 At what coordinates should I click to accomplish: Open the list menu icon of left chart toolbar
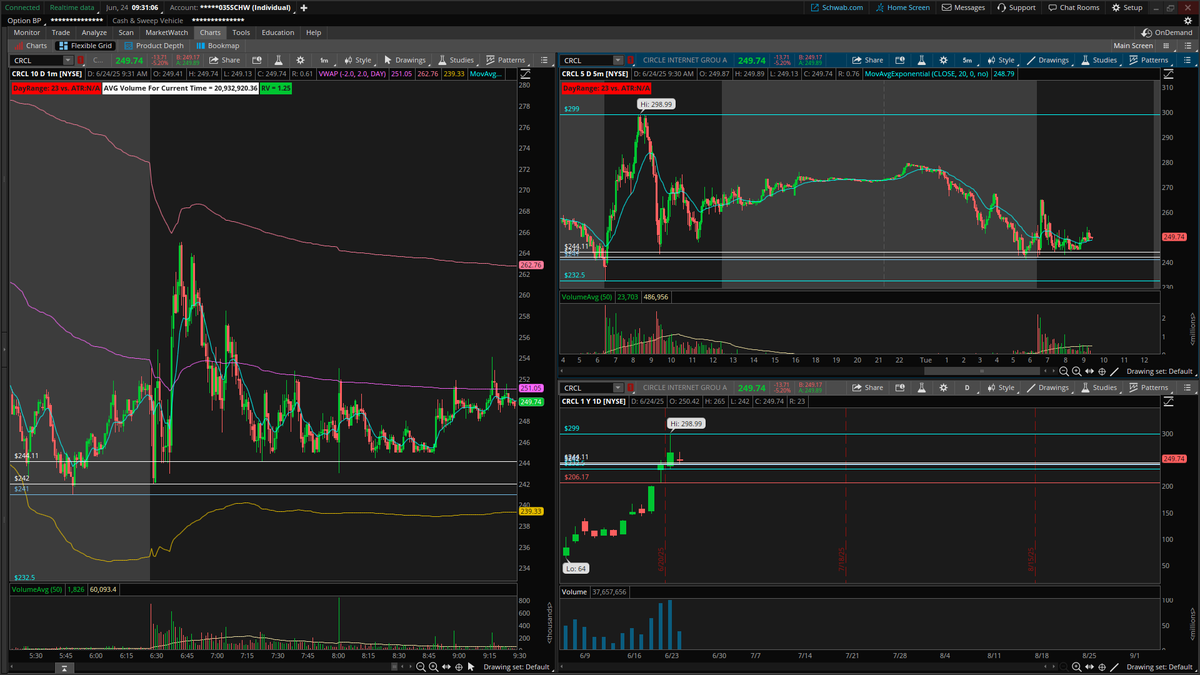point(544,60)
